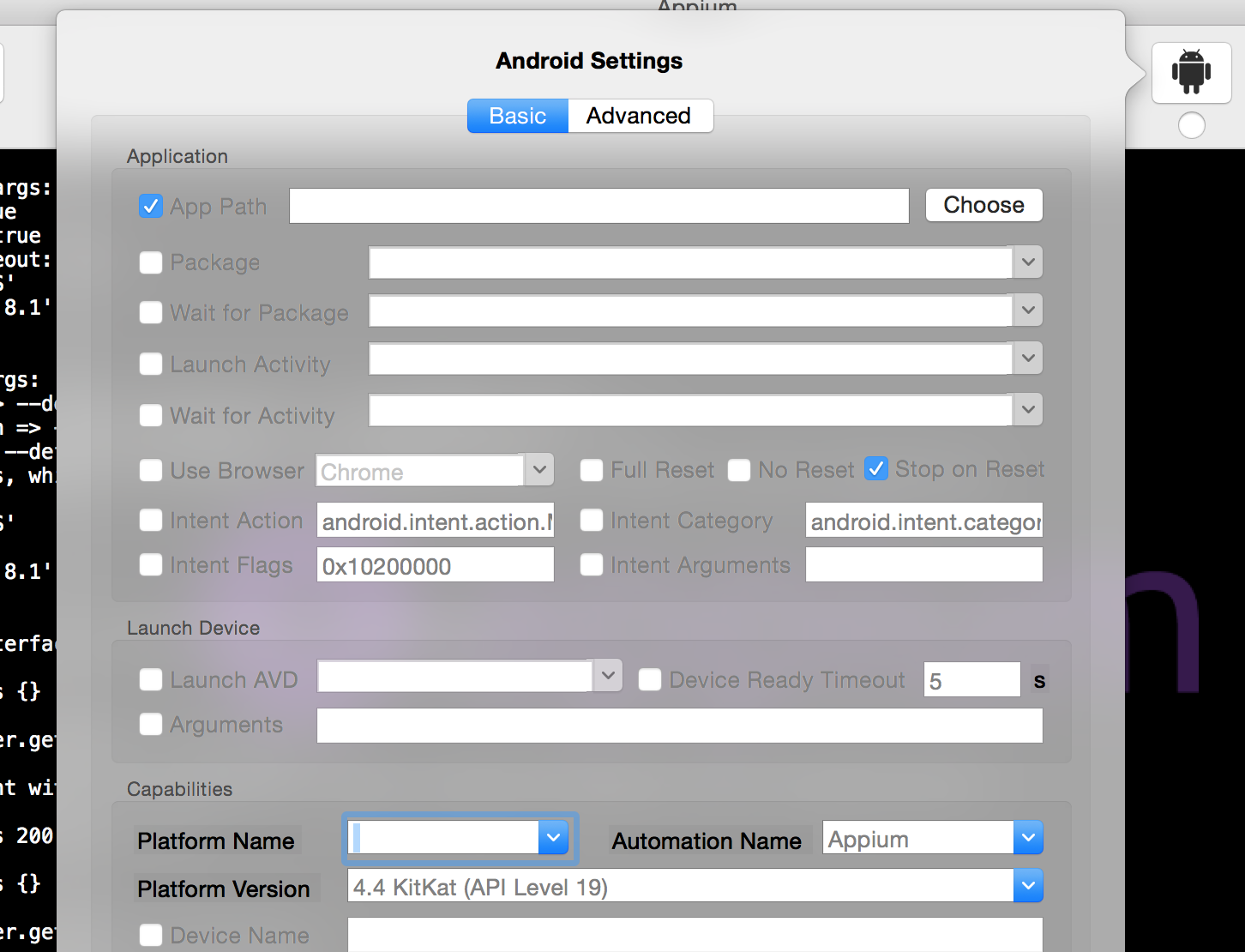
Task: Open the Package dropdown arrow
Action: click(1028, 262)
